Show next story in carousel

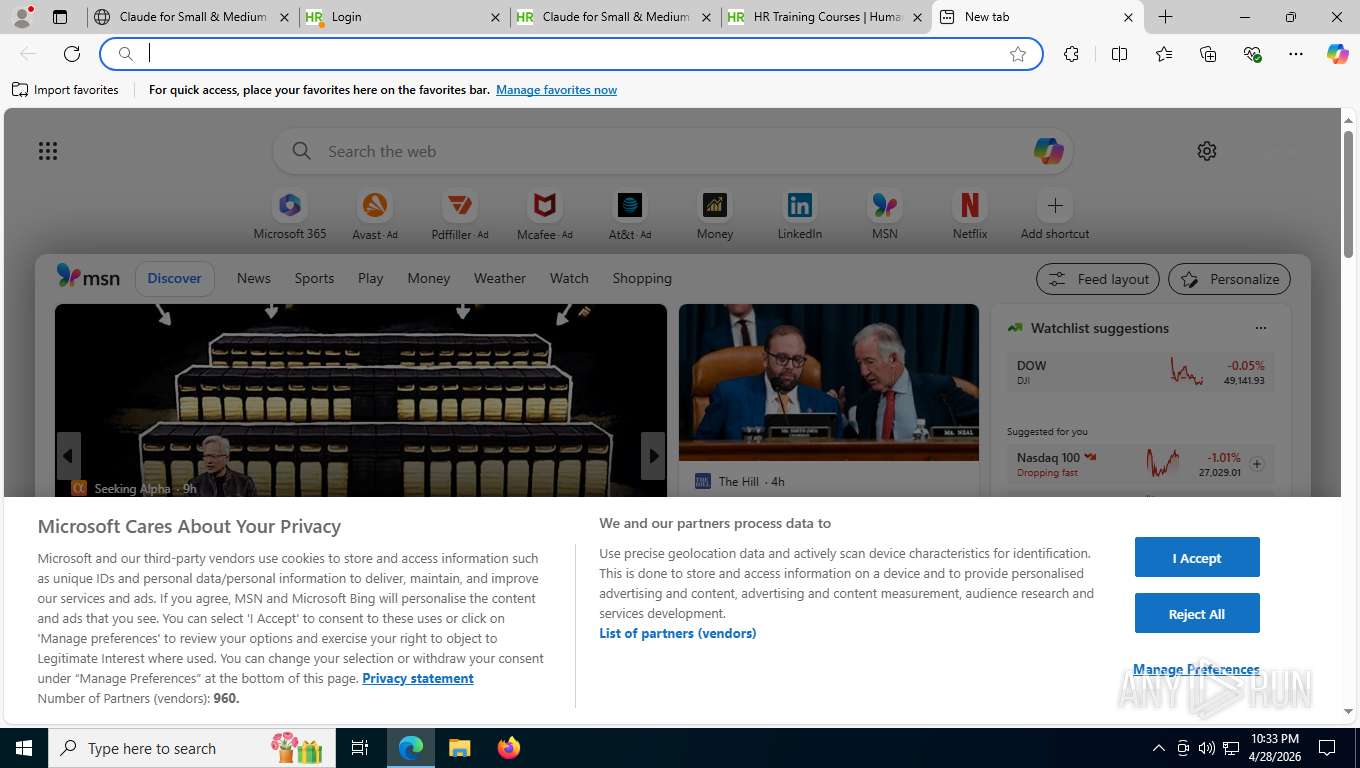653,456
